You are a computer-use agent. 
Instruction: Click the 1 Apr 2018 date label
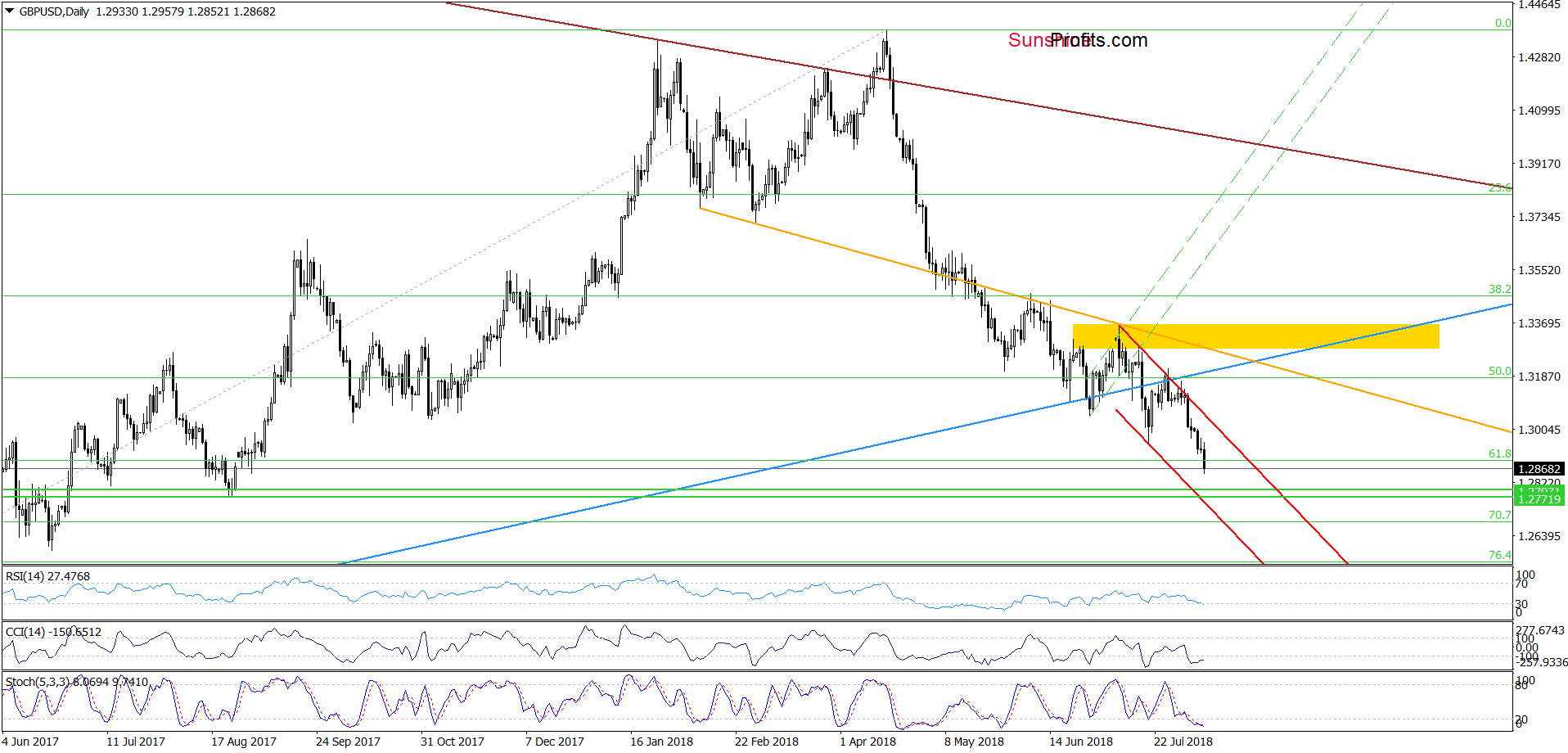click(867, 742)
